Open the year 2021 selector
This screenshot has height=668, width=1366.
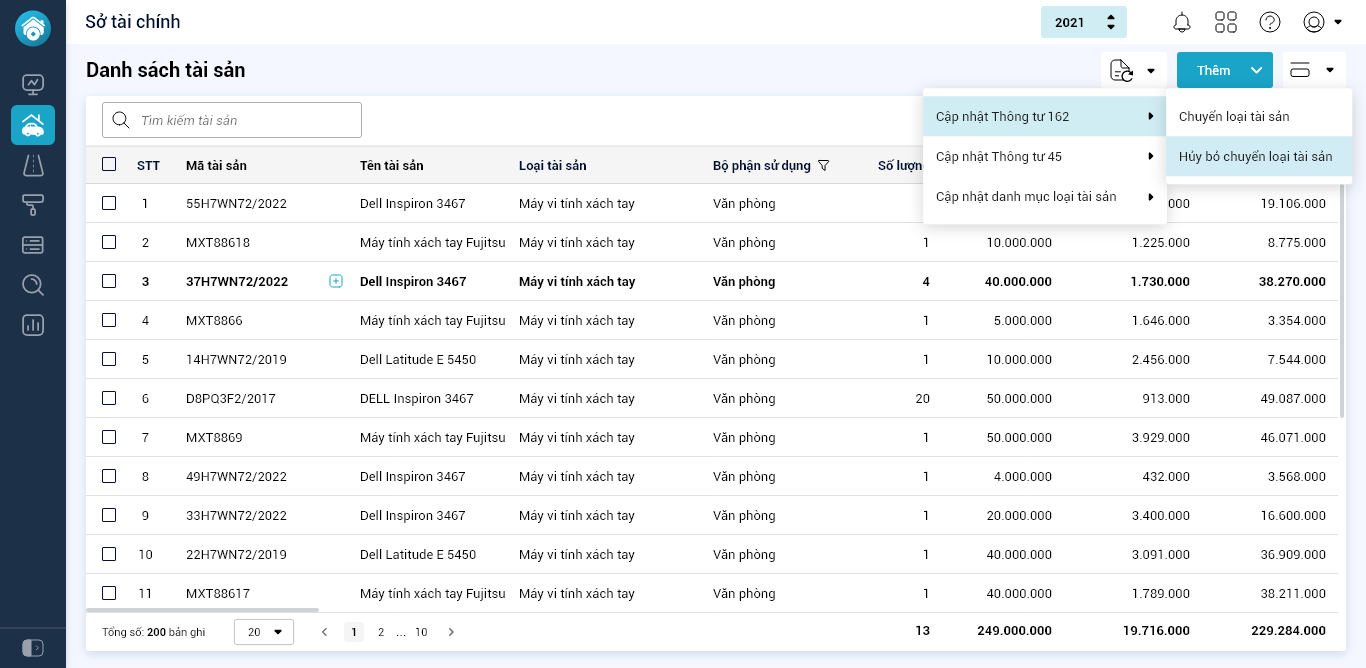coord(1084,22)
